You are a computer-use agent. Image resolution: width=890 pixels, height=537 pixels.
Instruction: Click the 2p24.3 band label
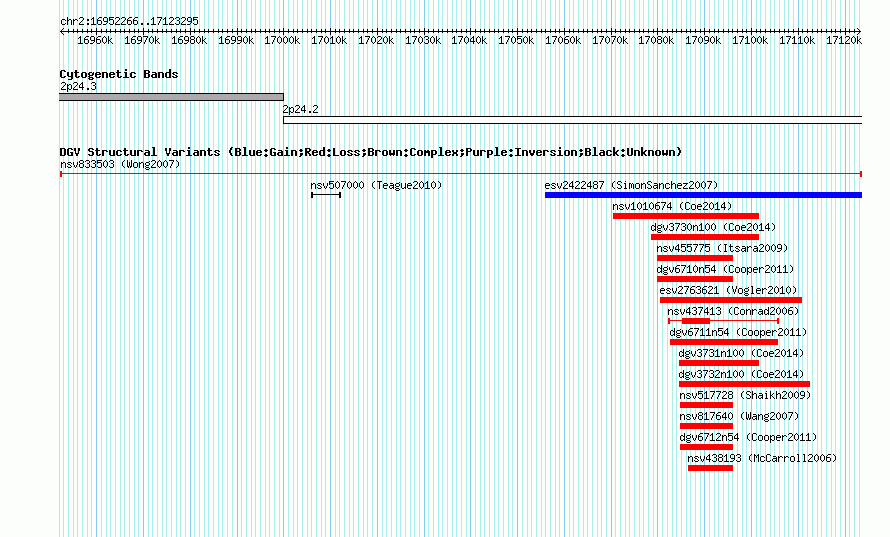click(x=78, y=86)
